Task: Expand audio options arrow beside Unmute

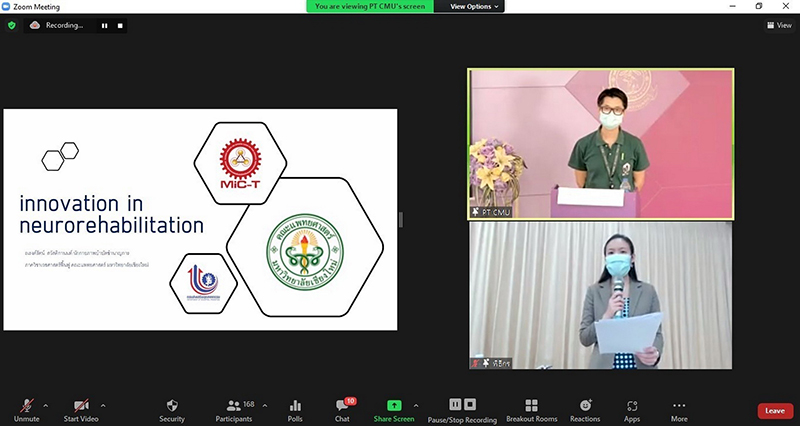Action: [46, 405]
